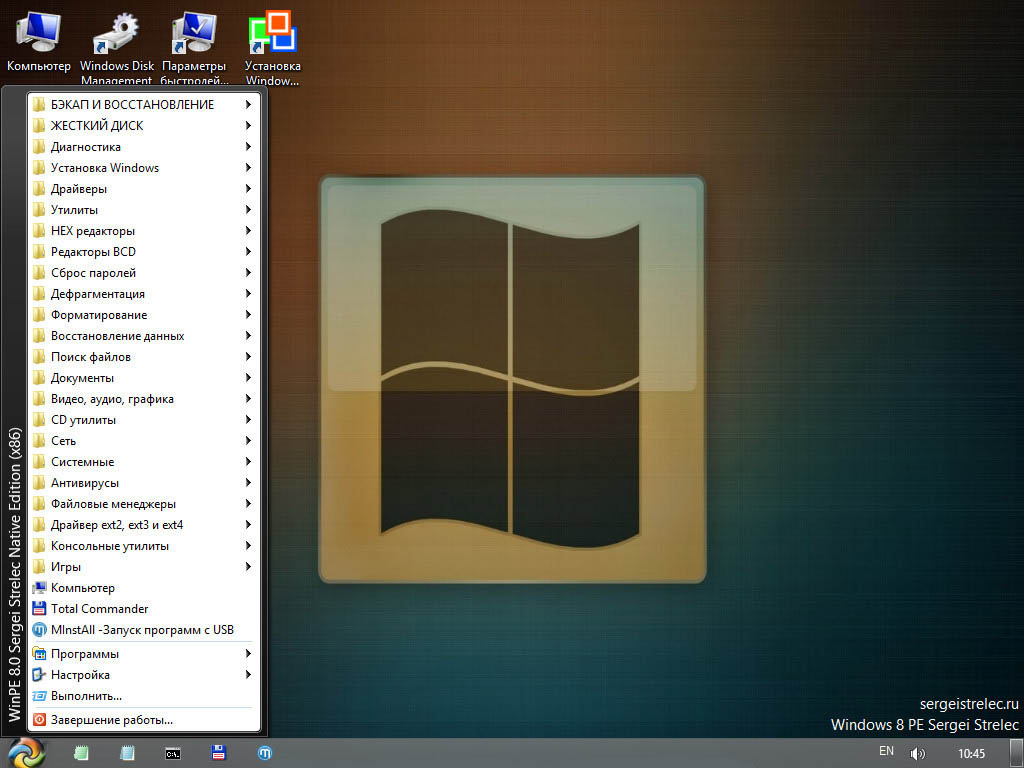Screen dimensions: 1024x768
Task: Select Игры menu label
Action: [66, 568]
